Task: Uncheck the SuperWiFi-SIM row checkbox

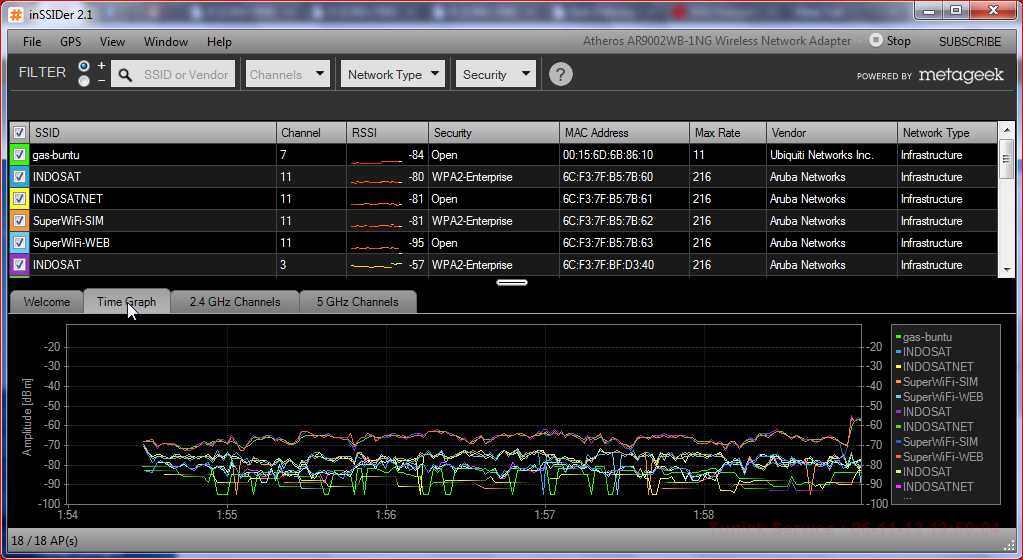Action: (x=20, y=221)
